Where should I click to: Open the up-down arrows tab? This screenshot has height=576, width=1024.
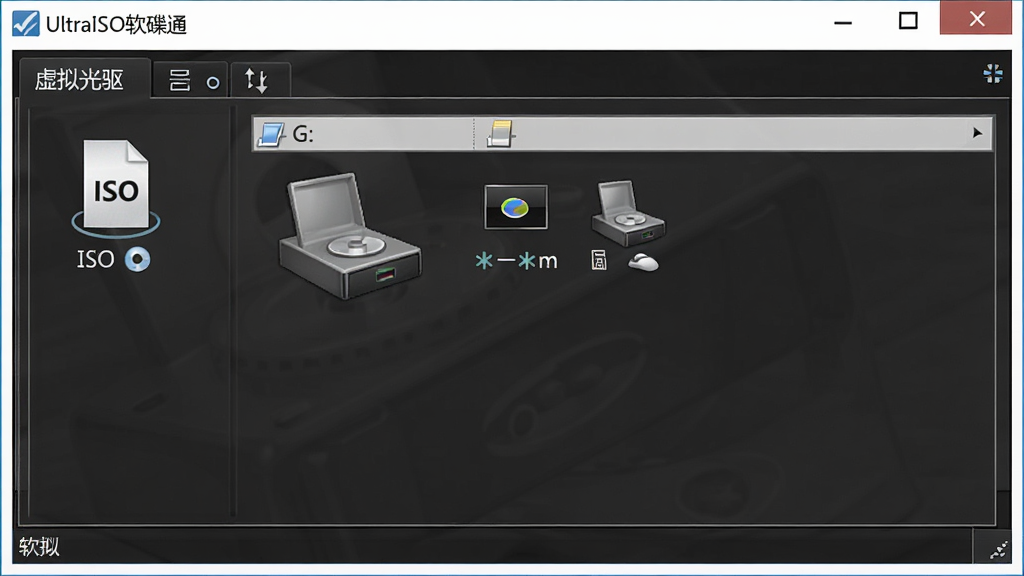[260, 81]
